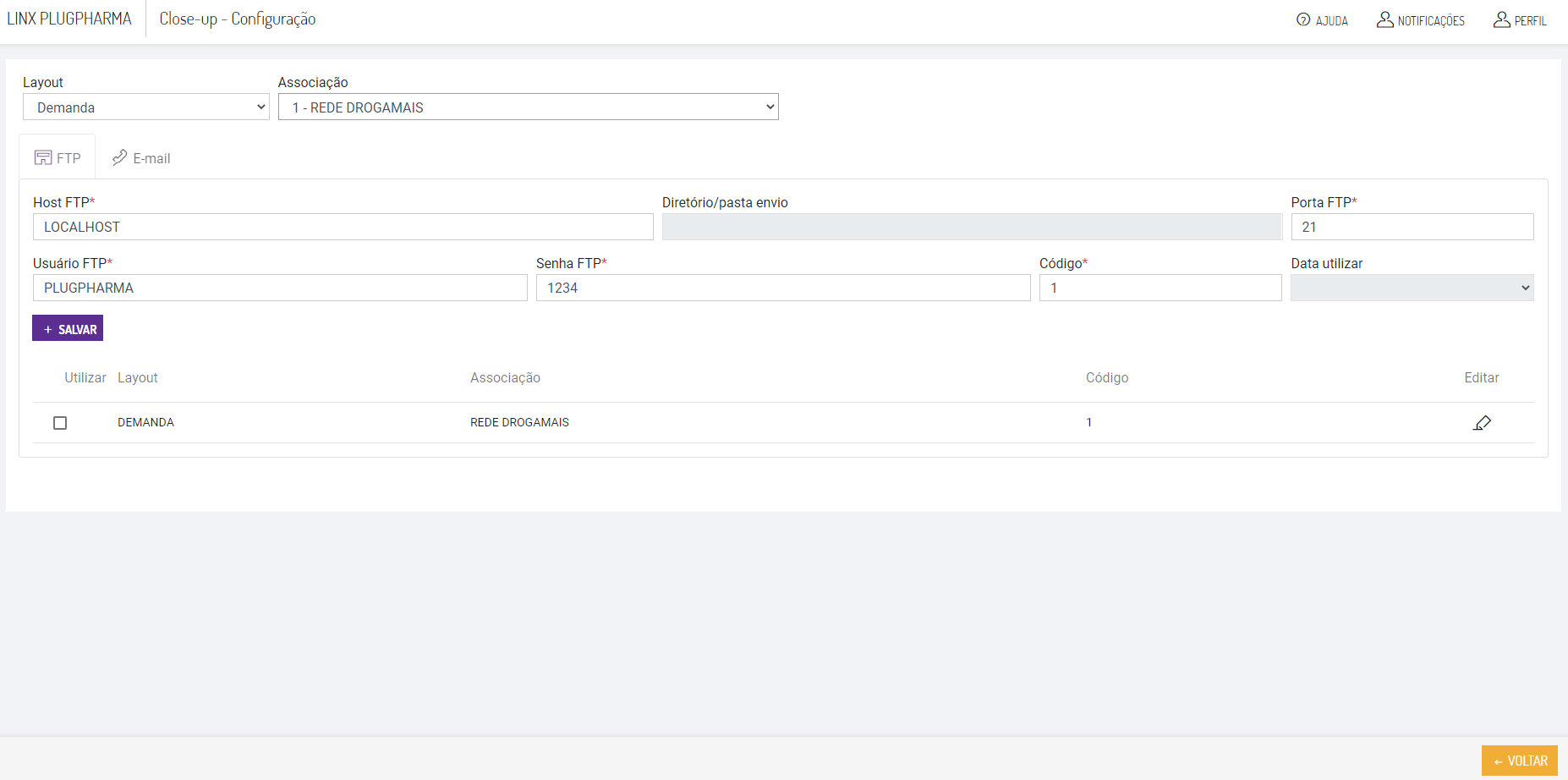This screenshot has height=780, width=1568.
Task: Click the FTP tab icon
Action: click(x=43, y=158)
